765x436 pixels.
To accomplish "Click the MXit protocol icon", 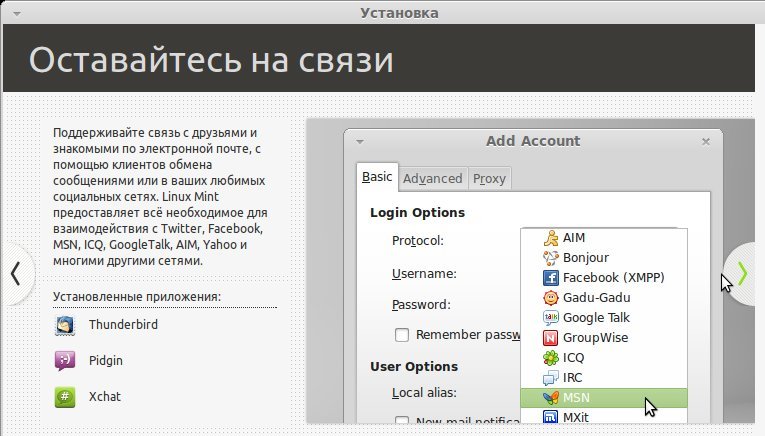I will click(551, 417).
